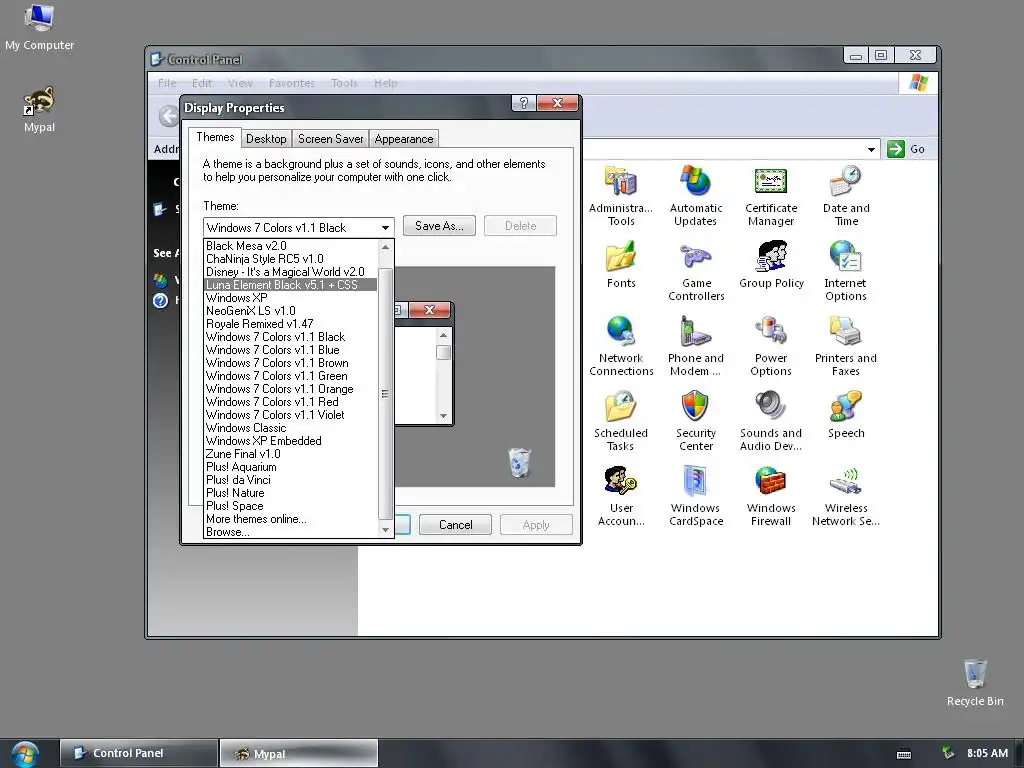Open Windows Firewall icon
1024x768 pixels.
771,482
